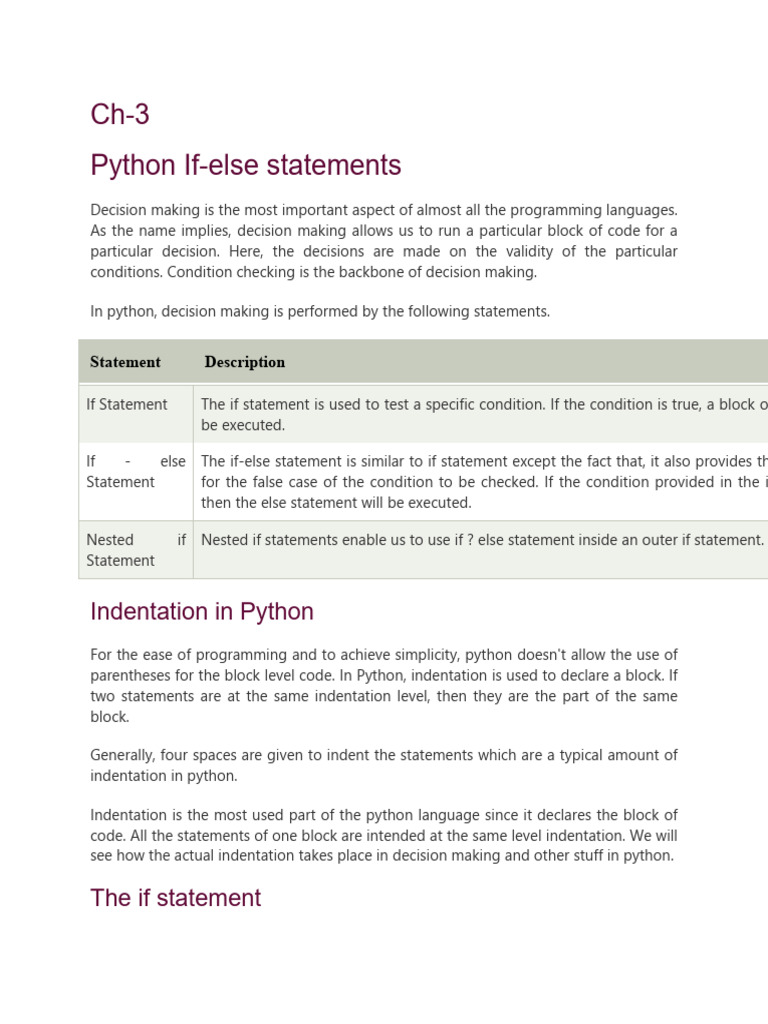The height and width of the screenshot is (1024, 768).
Task: Select the "Nested if Statement" table cell
Action: [x=136, y=550]
